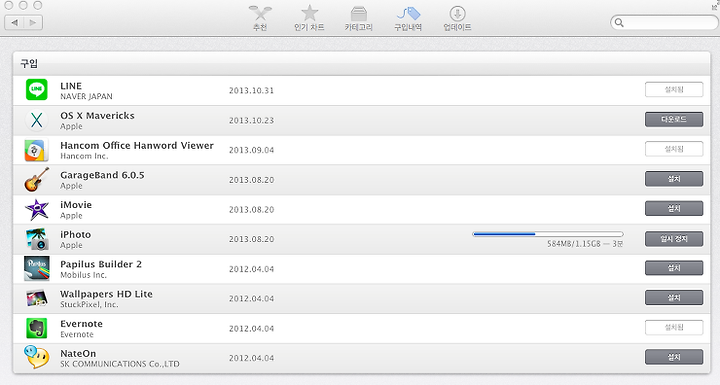Image resolution: width=720 pixels, height=385 pixels.
Task: Open the Wallpapers HD Lite title
Action: click(107, 294)
